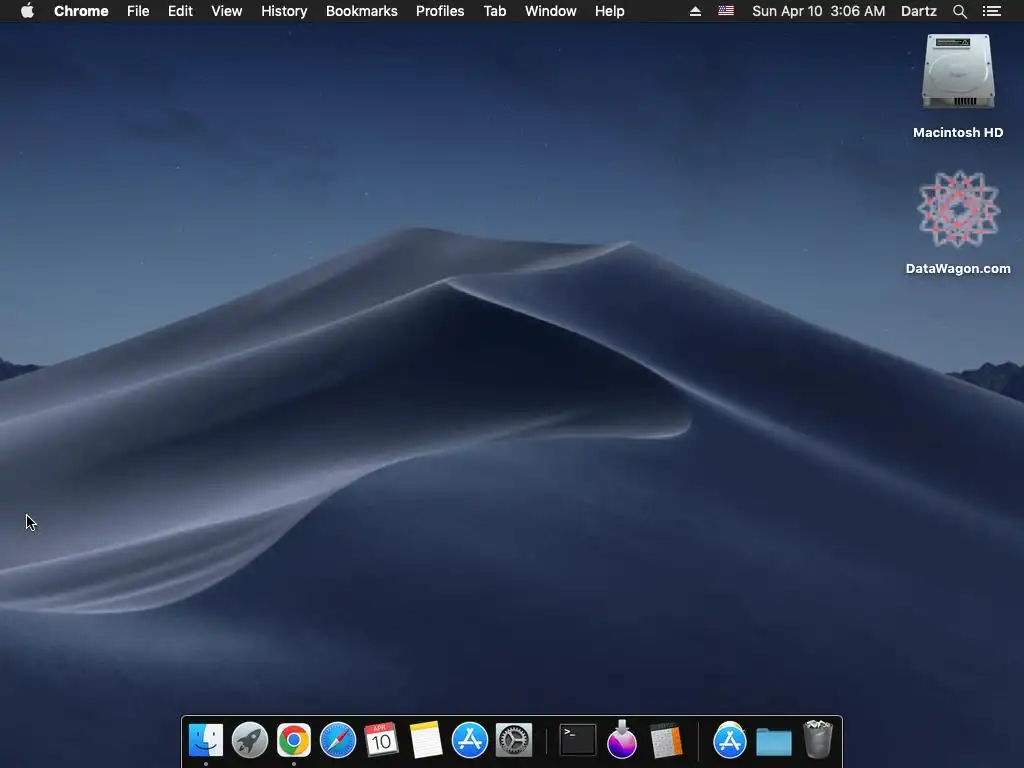The image size is (1024, 768).
Task: Open the macOS installer purple icon
Action: point(622,741)
